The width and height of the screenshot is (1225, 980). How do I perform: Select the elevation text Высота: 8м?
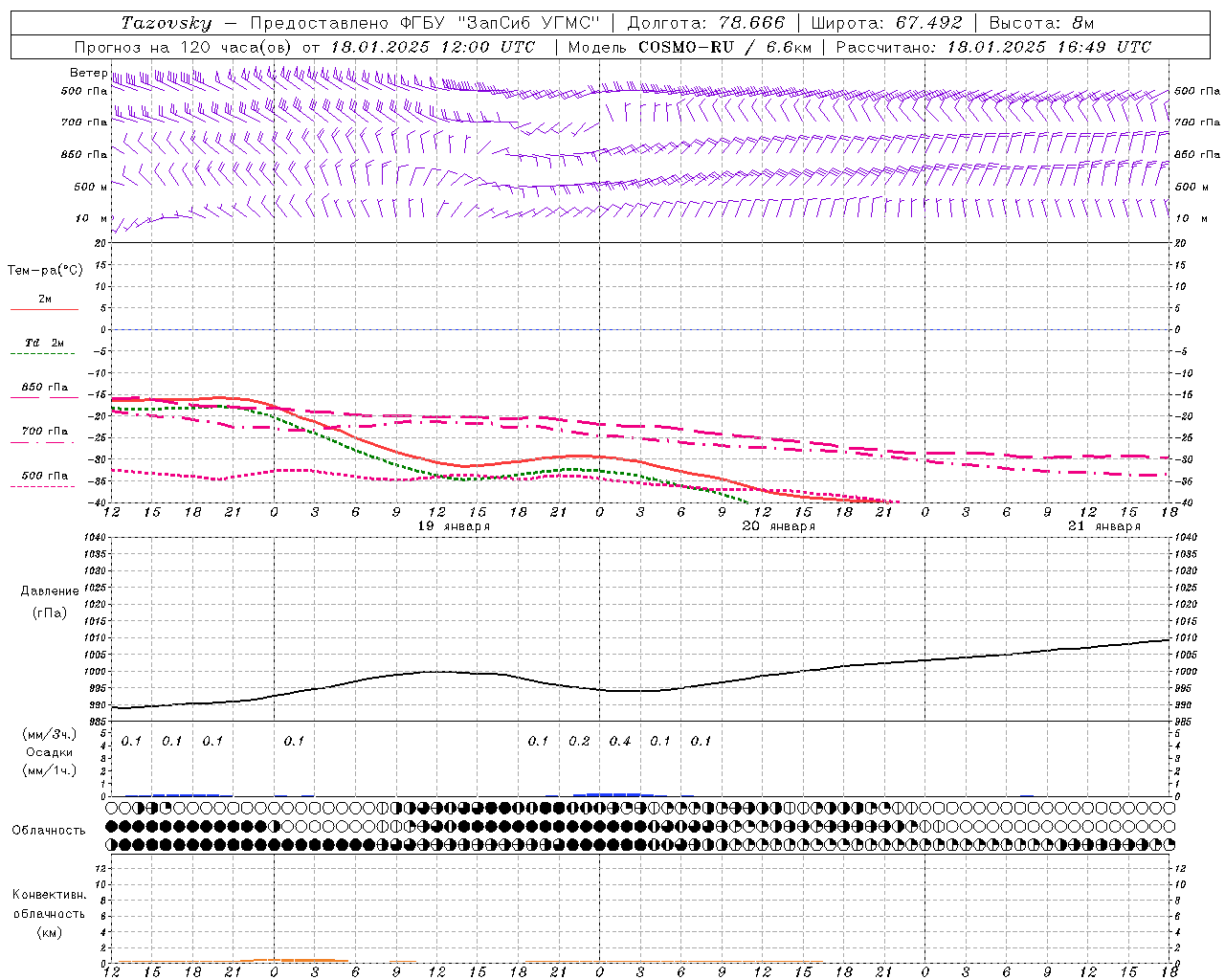pyautogui.click(x=1041, y=23)
